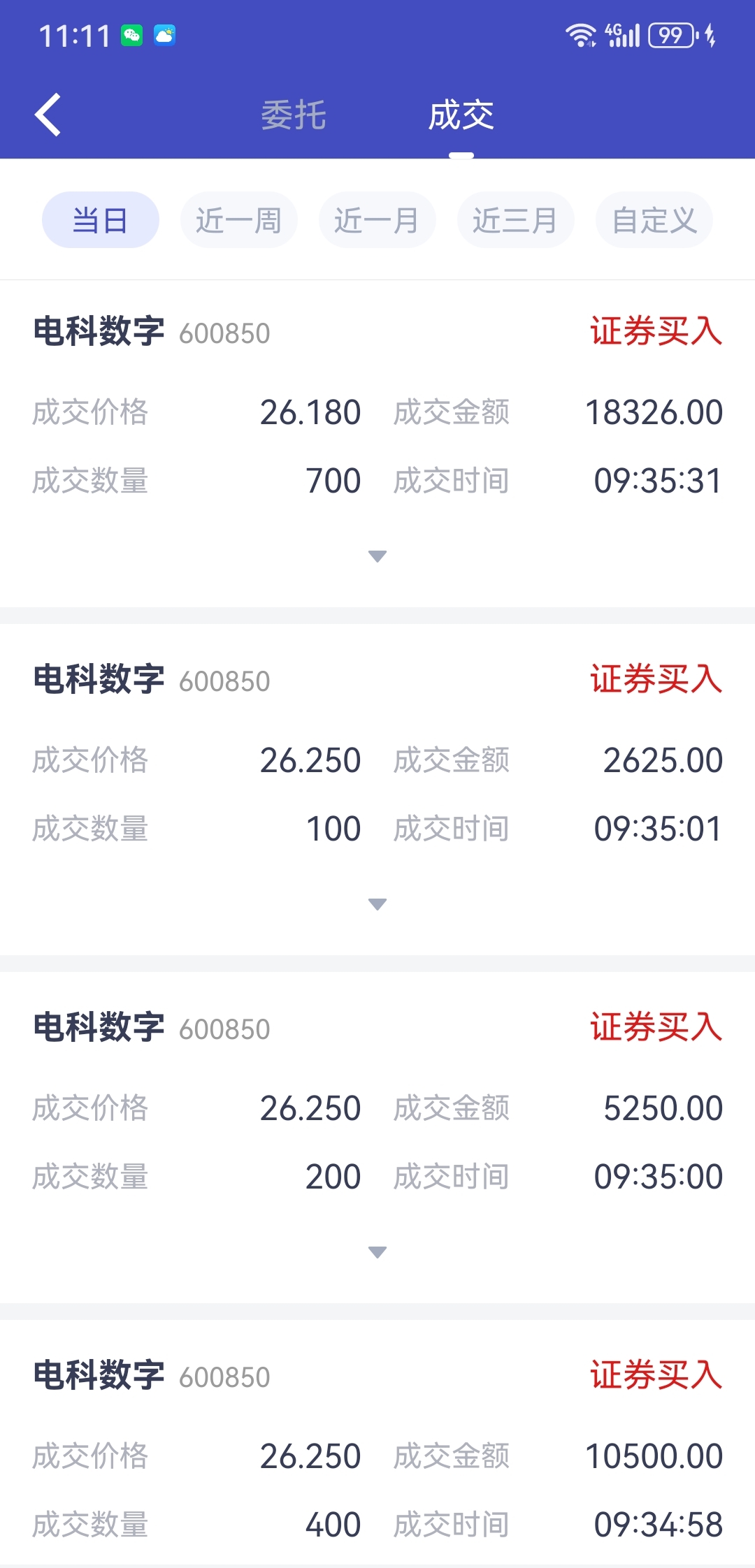
Task: Tap the battery 99 indicator icon
Action: pos(673,35)
